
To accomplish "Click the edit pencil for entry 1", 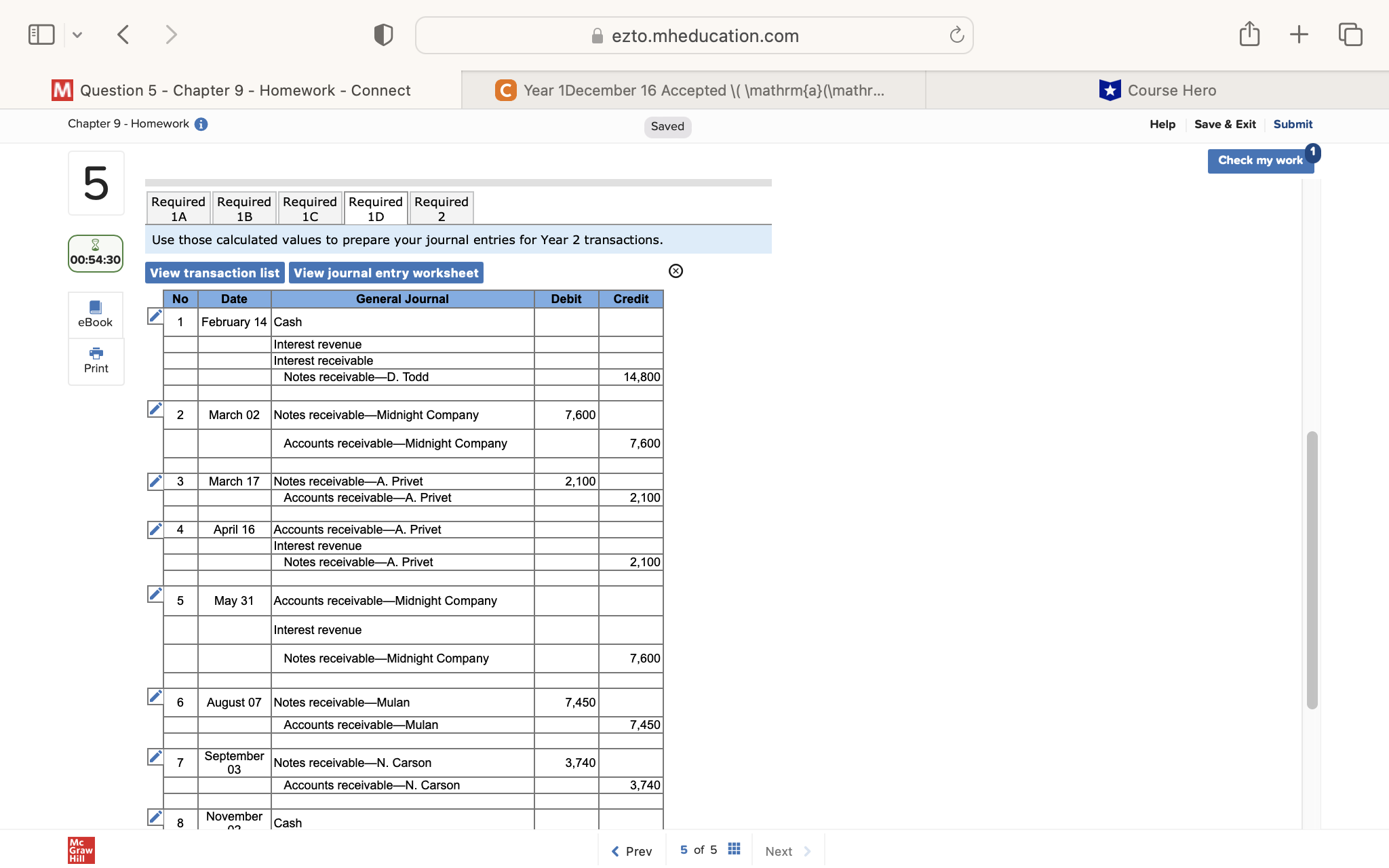I will (155, 316).
